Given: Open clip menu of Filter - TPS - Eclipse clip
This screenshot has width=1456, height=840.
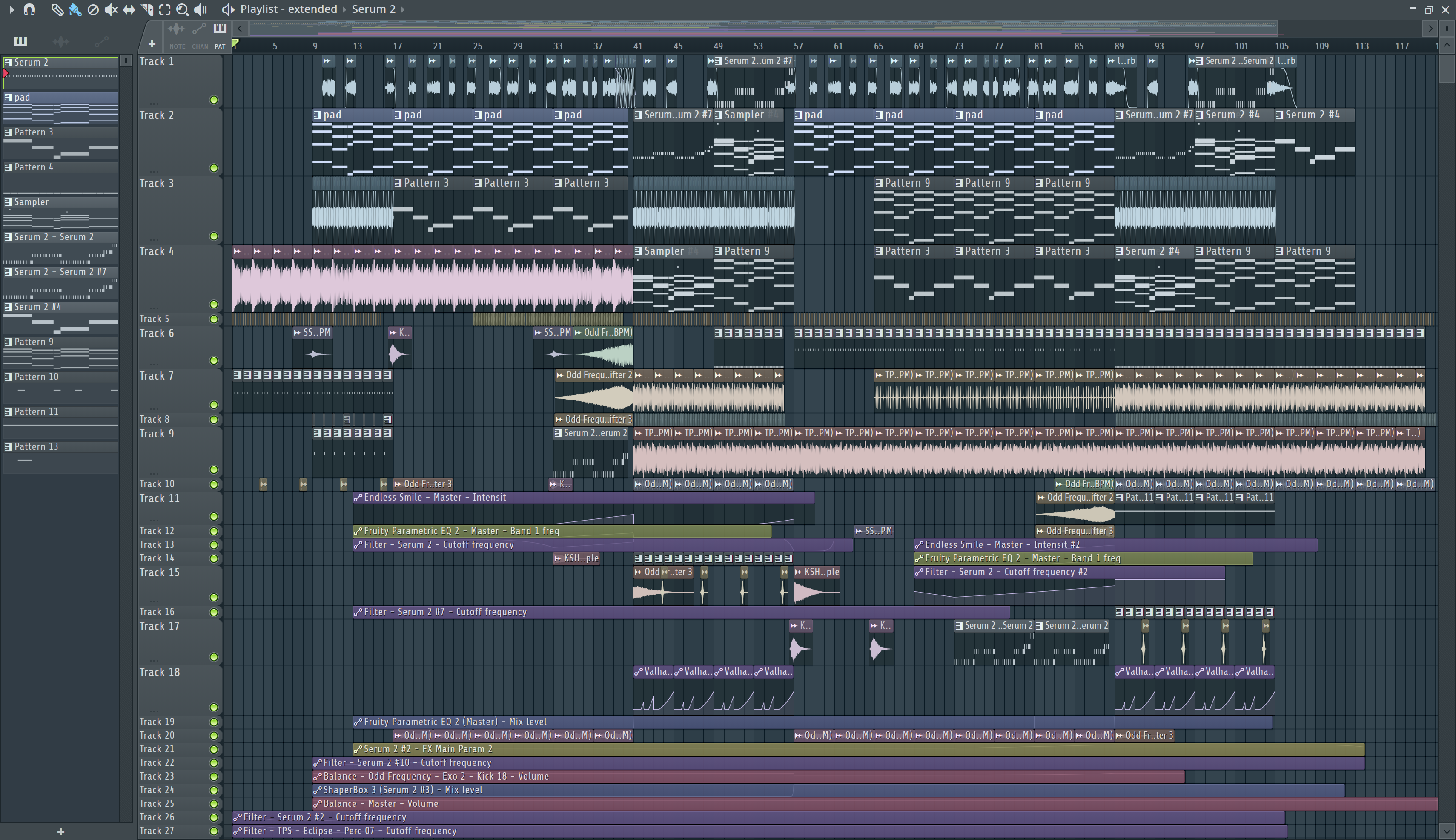Looking at the screenshot, I should coord(238,831).
